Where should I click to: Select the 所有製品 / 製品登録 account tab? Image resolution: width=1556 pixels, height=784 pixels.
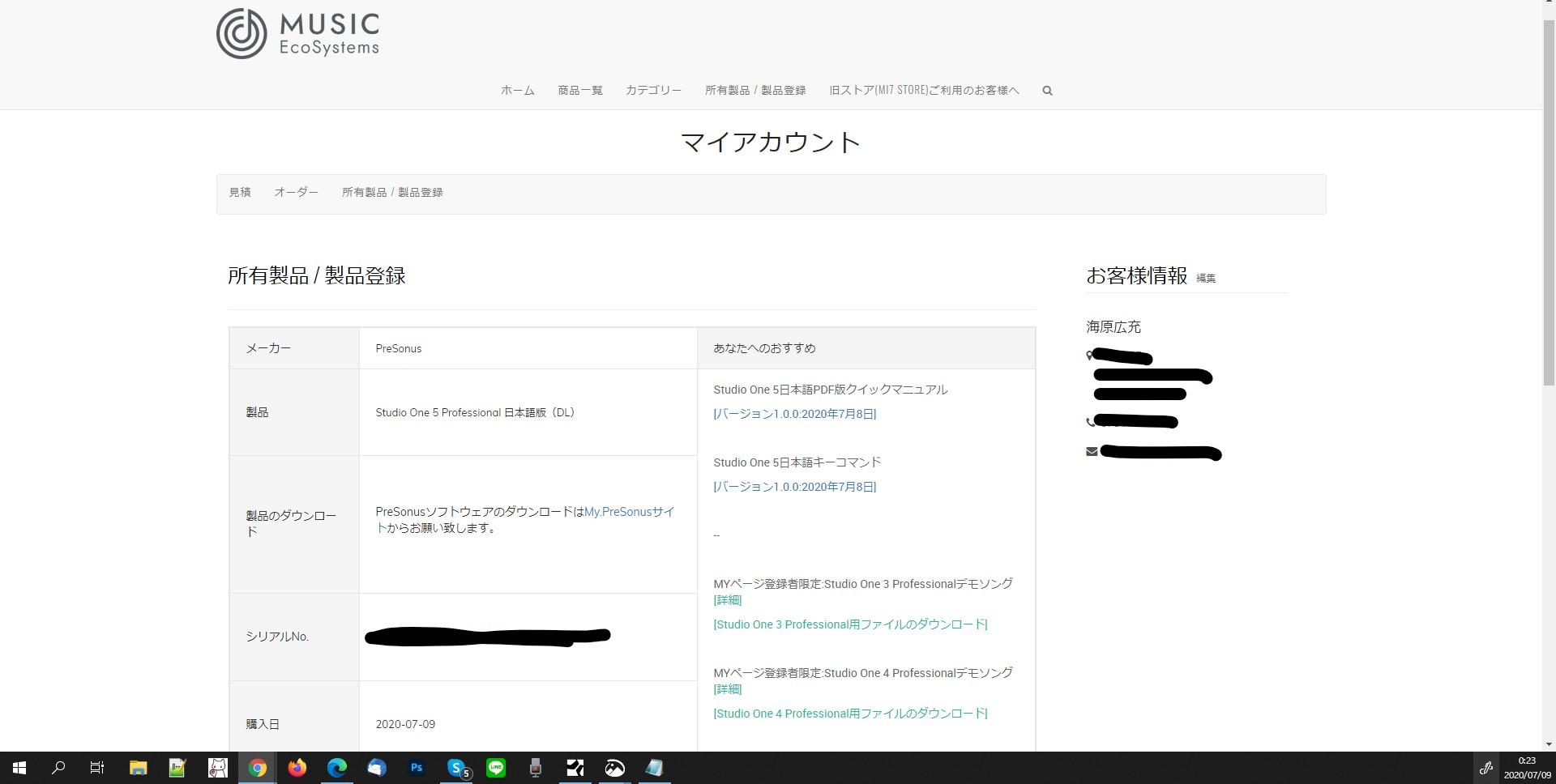click(392, 193)
